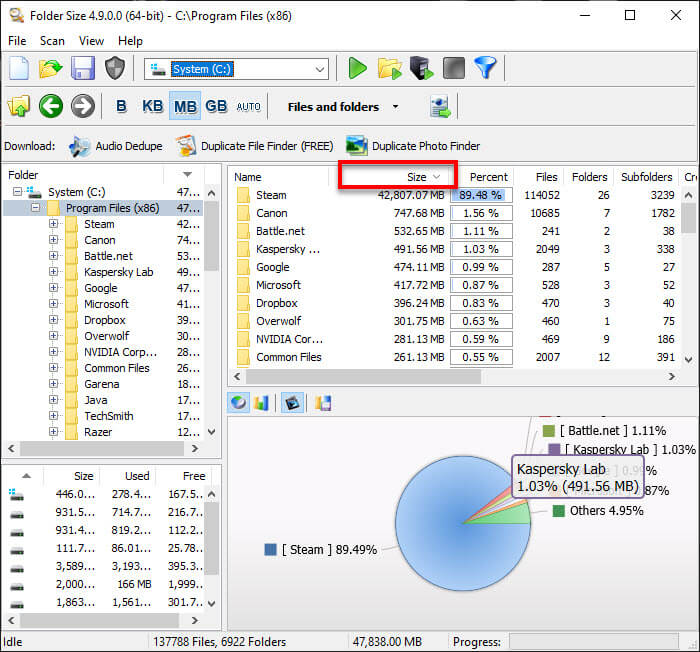Select Java in the folder tree
The width and height of the screenshot is (700, 652).
[96, 400]
